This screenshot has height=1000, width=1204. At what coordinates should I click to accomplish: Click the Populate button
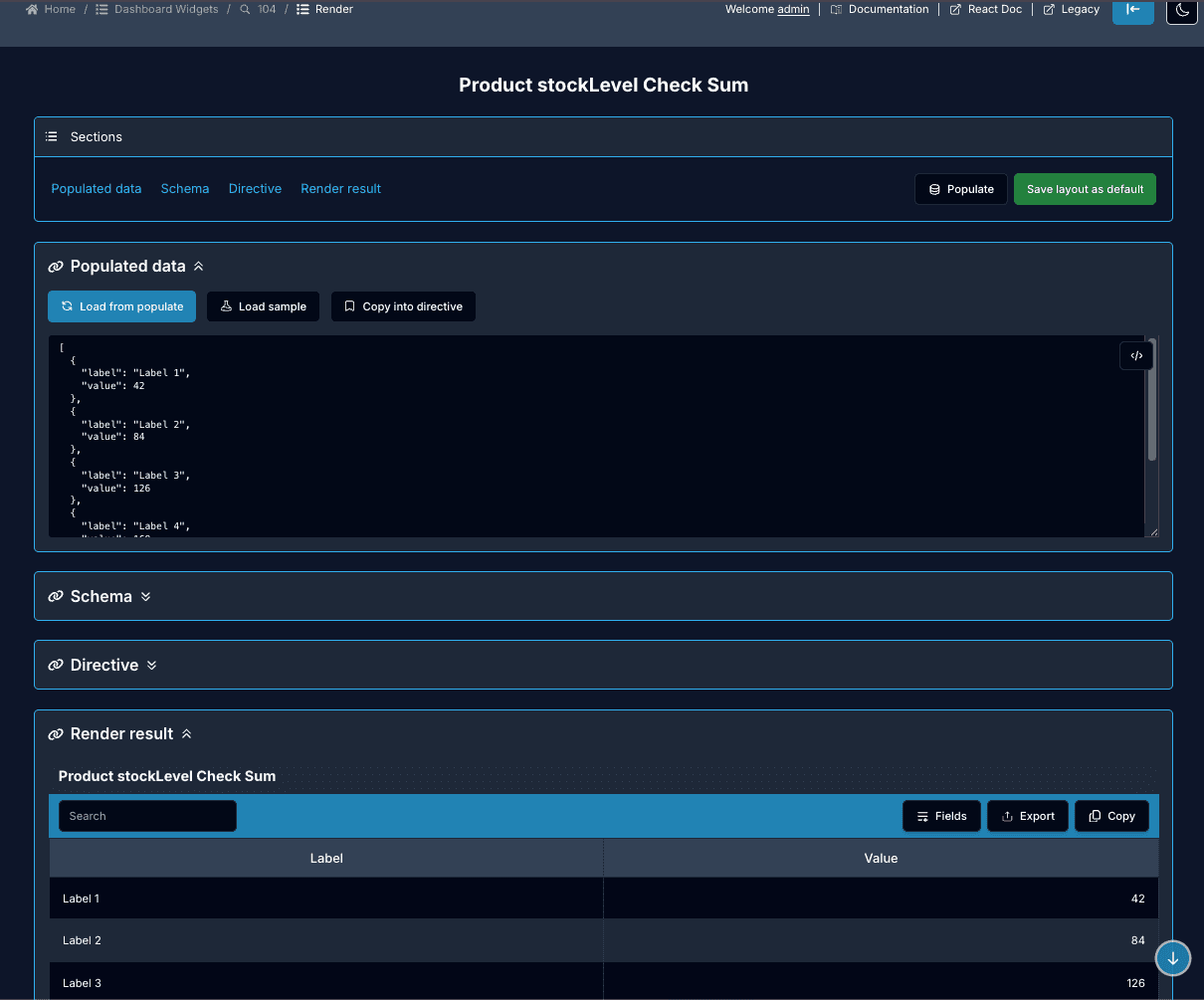tap(961, 189)
